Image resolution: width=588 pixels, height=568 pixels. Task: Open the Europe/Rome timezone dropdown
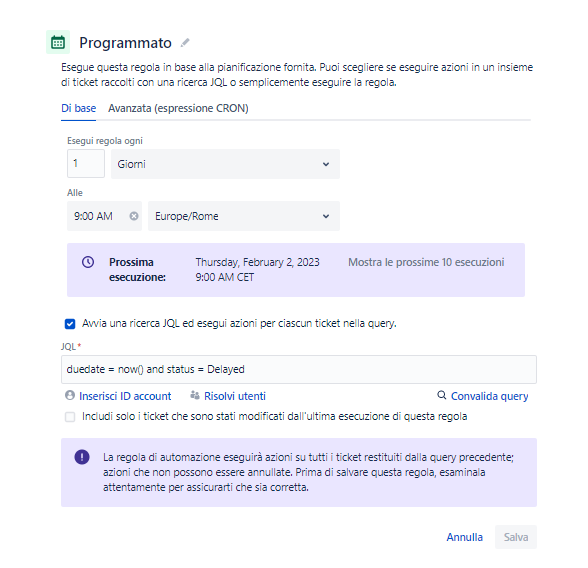coord(244,216)
